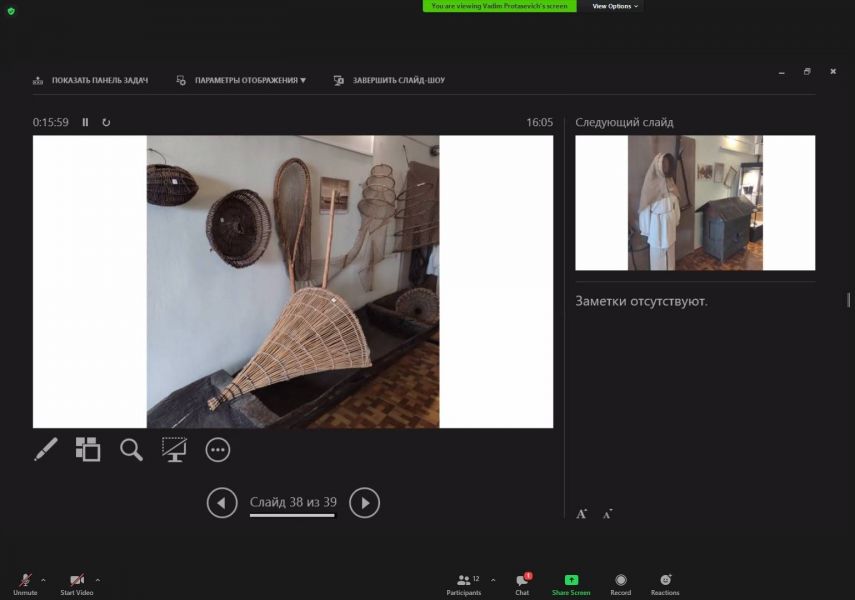Start recording with the Record button
Viewport: 855px width, 600px height.
click(x=620, y=584)
